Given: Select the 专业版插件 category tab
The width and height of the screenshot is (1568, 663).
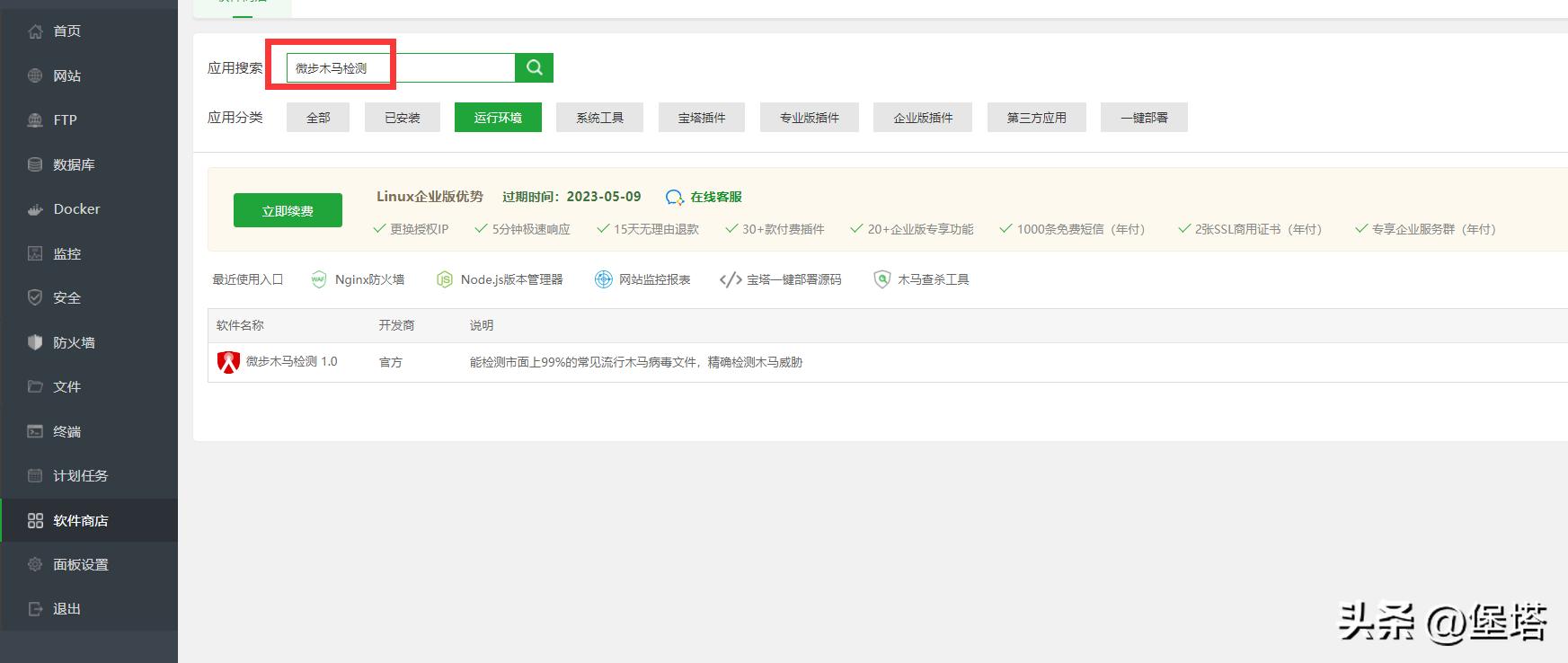Looking at the screenshot, I should (x=809, y=118).
